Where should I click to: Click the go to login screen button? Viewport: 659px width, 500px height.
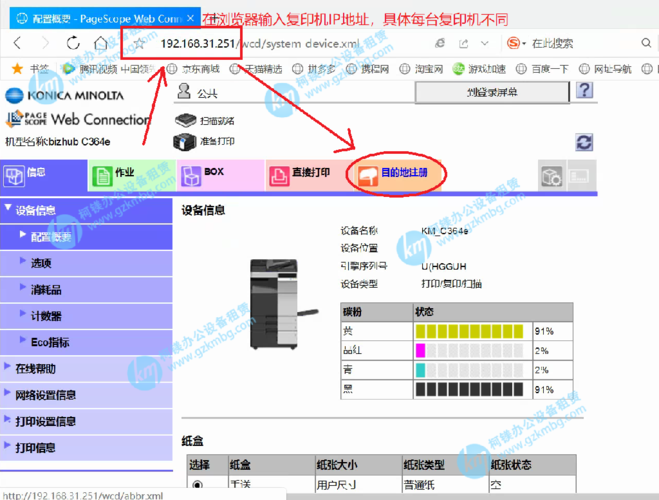click(x=492, y=92)
